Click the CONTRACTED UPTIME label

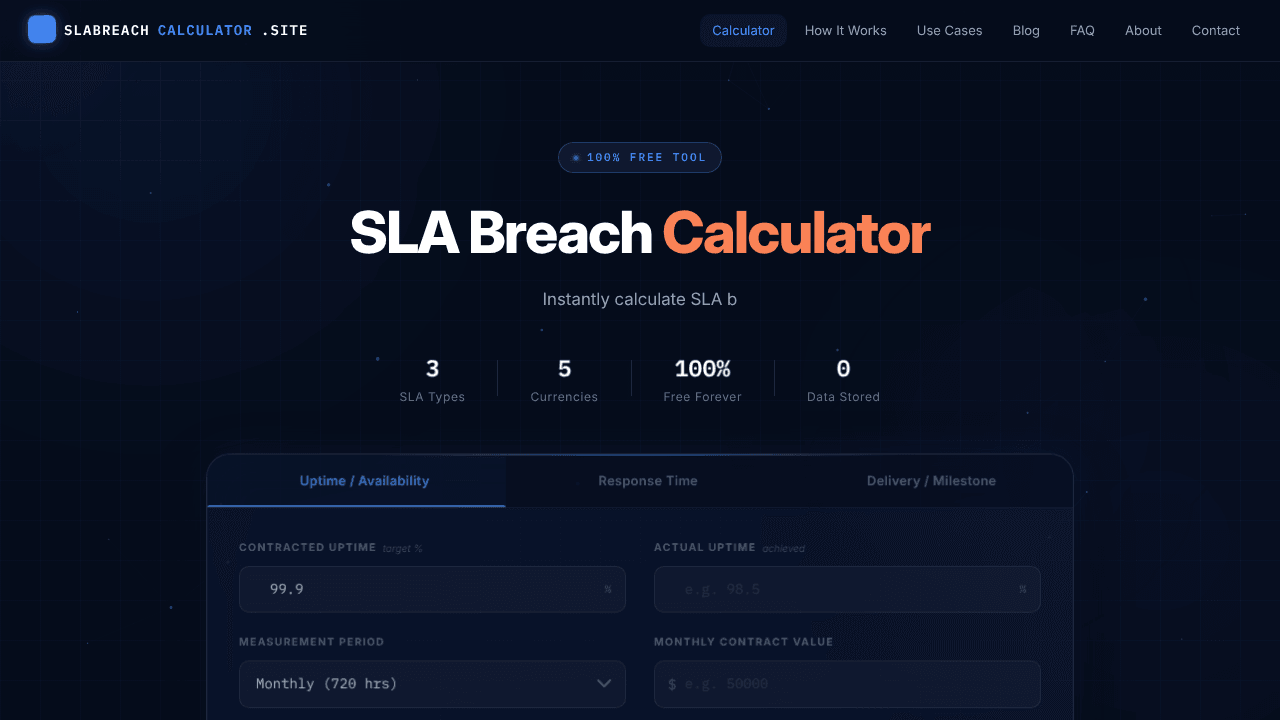click(308, 547)
